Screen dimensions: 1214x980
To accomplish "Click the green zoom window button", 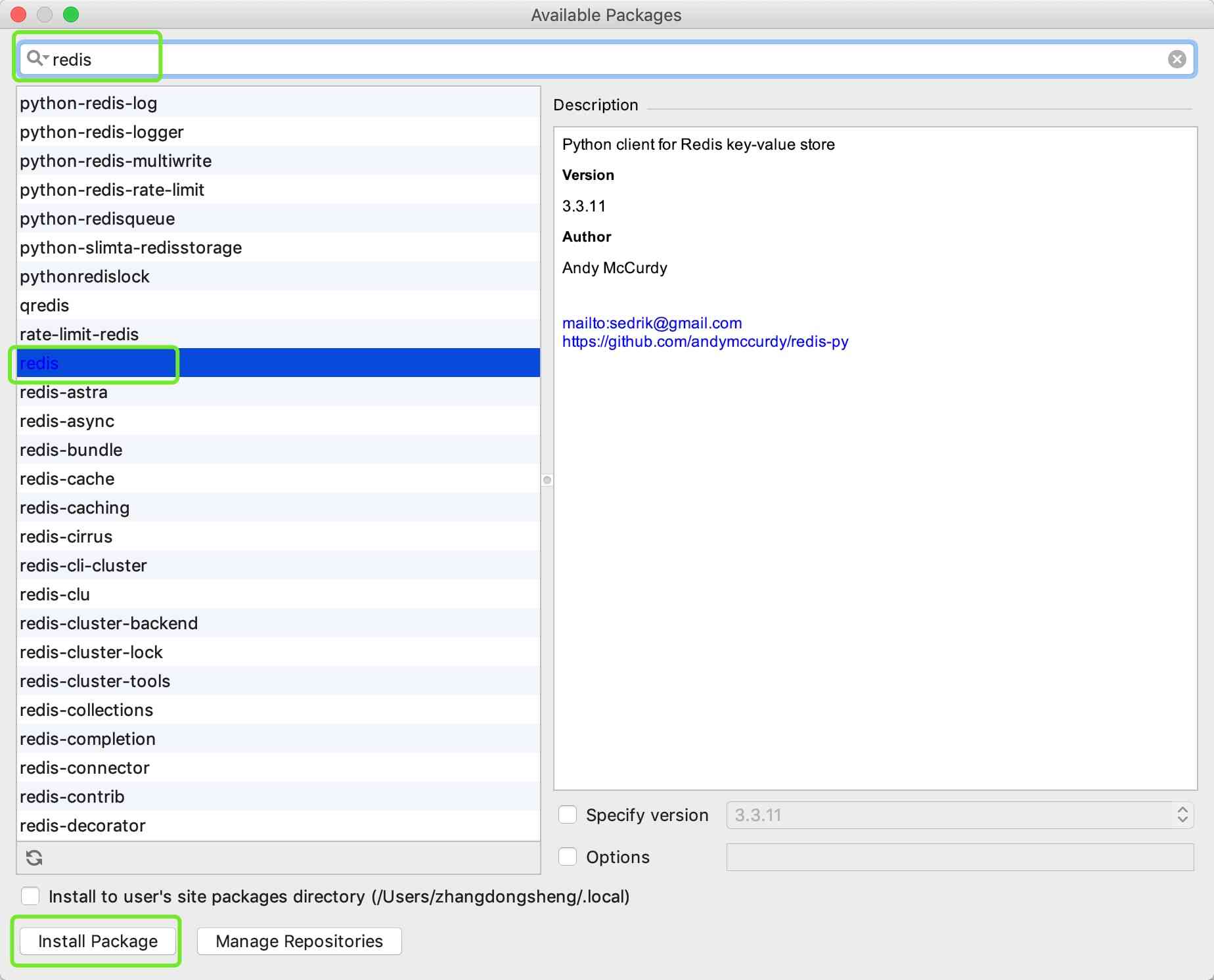I will click(x=71, y=14).
